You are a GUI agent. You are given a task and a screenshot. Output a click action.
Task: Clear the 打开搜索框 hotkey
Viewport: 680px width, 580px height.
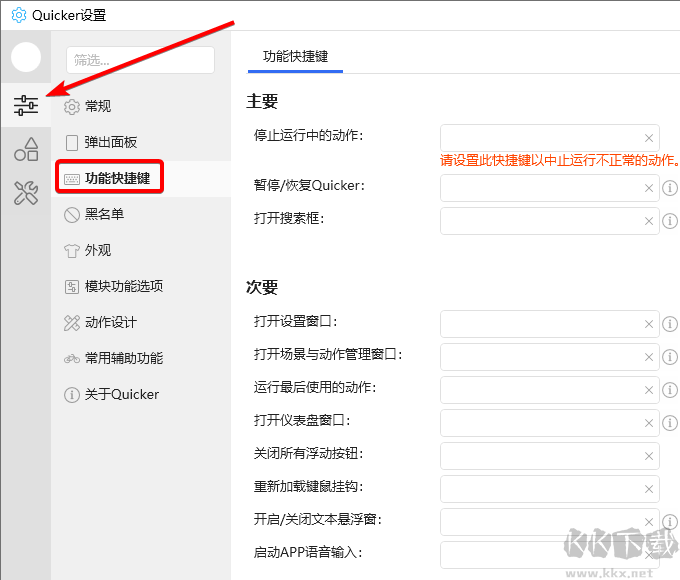(649, 221)
